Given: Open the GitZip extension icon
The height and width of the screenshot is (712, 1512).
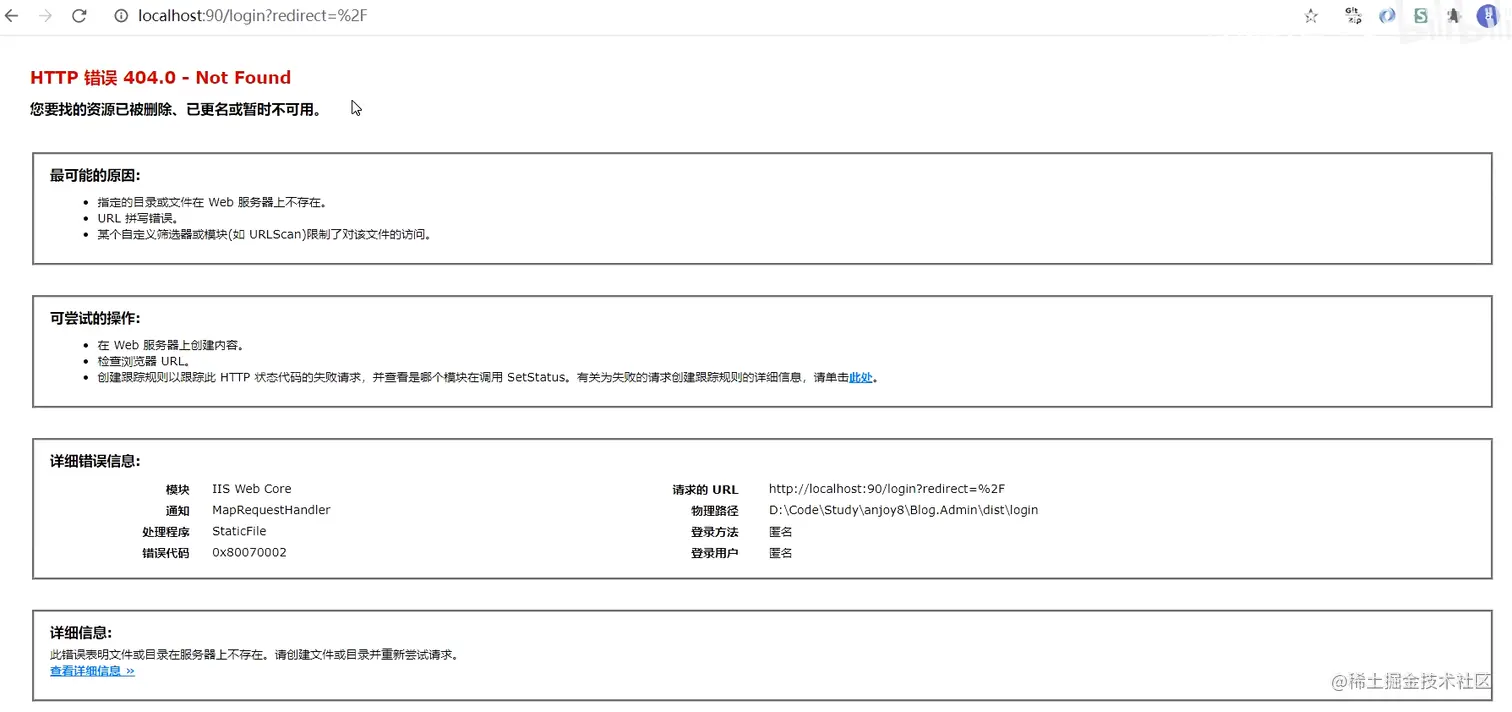Looking at the screenshot, I should pyautogui.click(x=1353, y=15).
